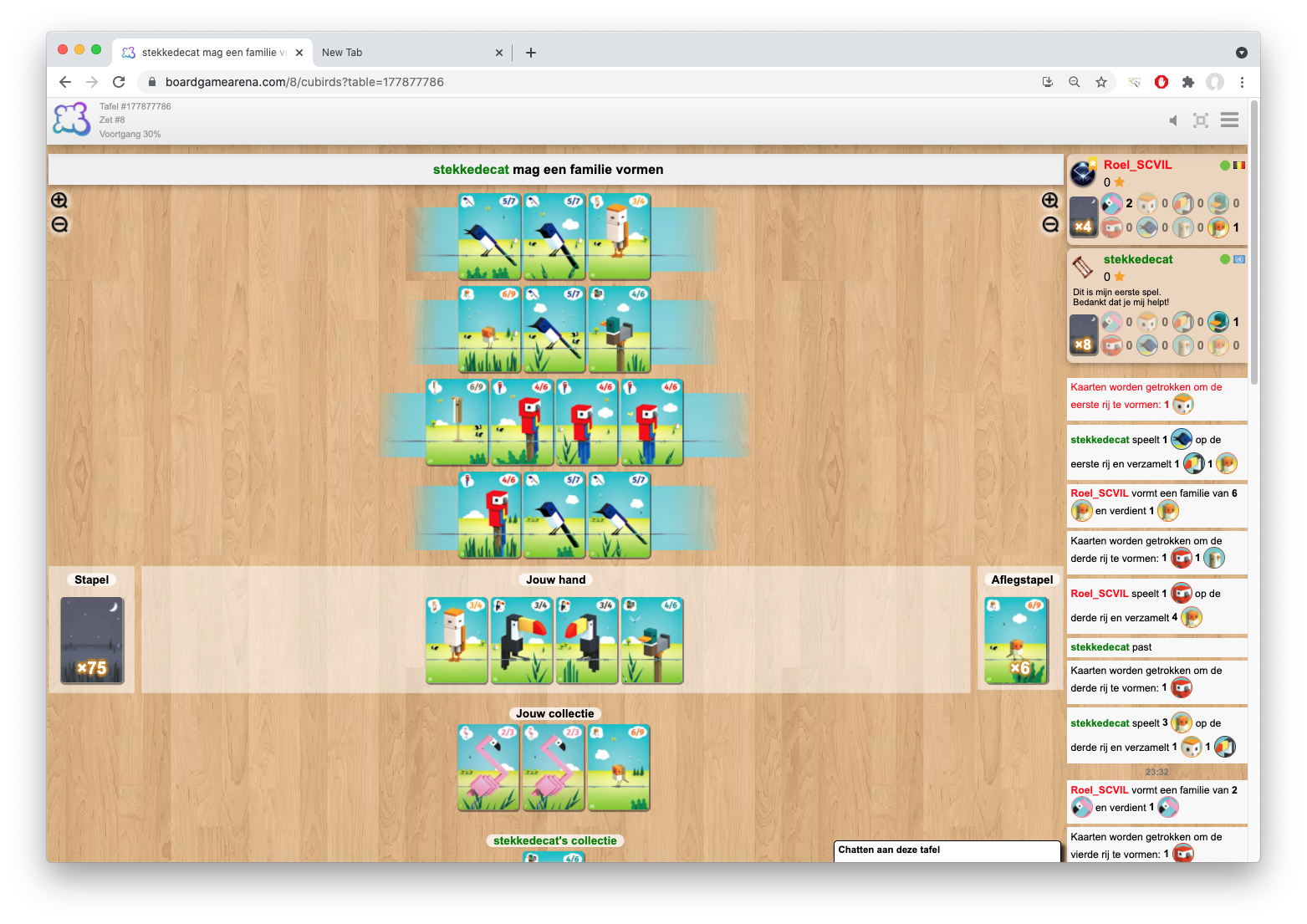Go forward in browser history
The image size is (1307, 924).
pyautogui.click(x=92, y=82)
